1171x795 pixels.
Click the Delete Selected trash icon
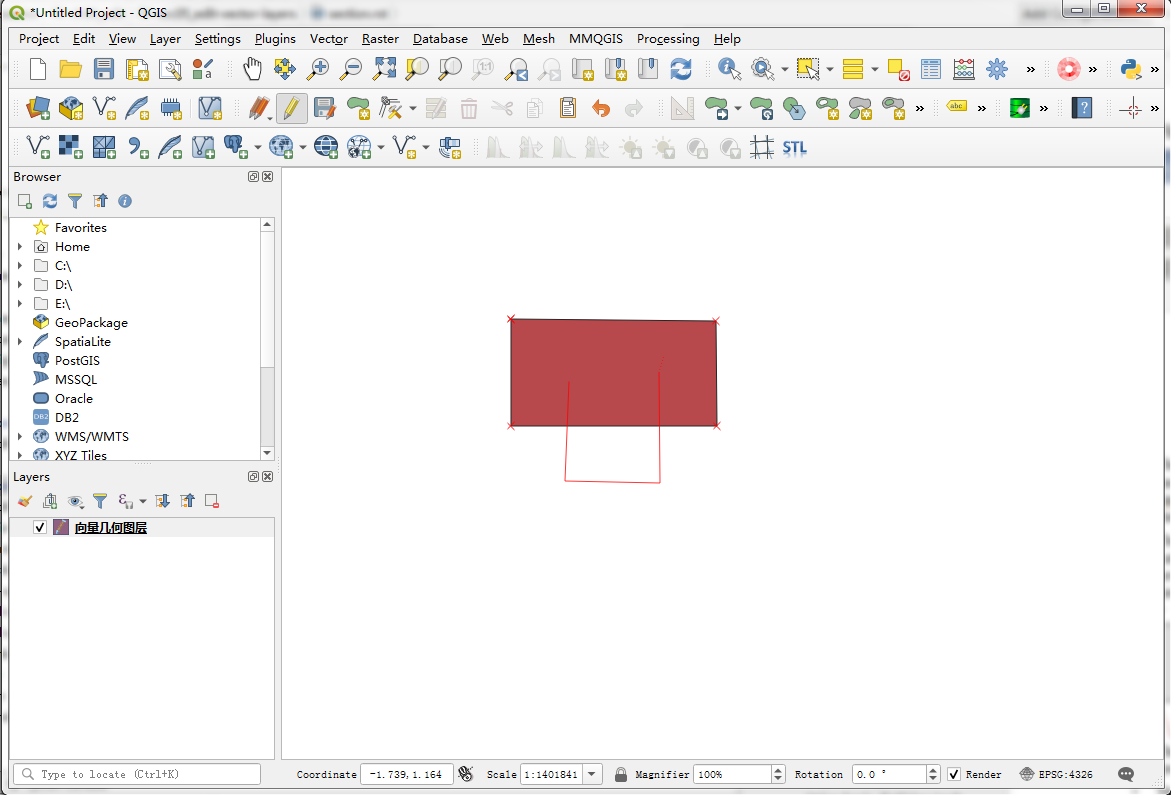468,109
